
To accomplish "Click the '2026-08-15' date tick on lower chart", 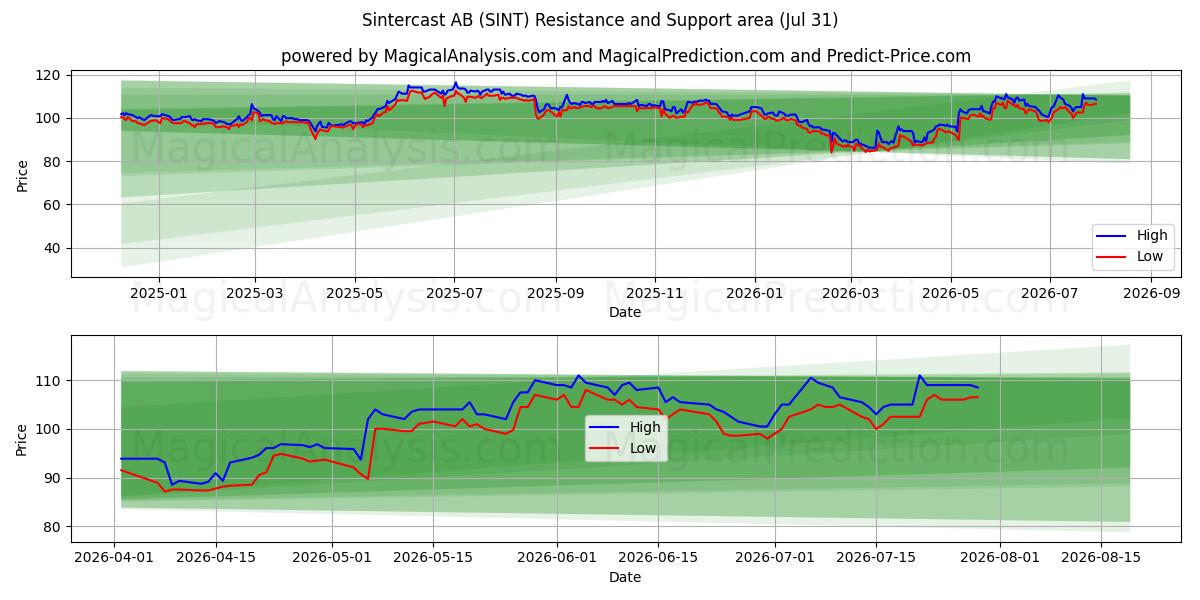I will (1100, 558).
